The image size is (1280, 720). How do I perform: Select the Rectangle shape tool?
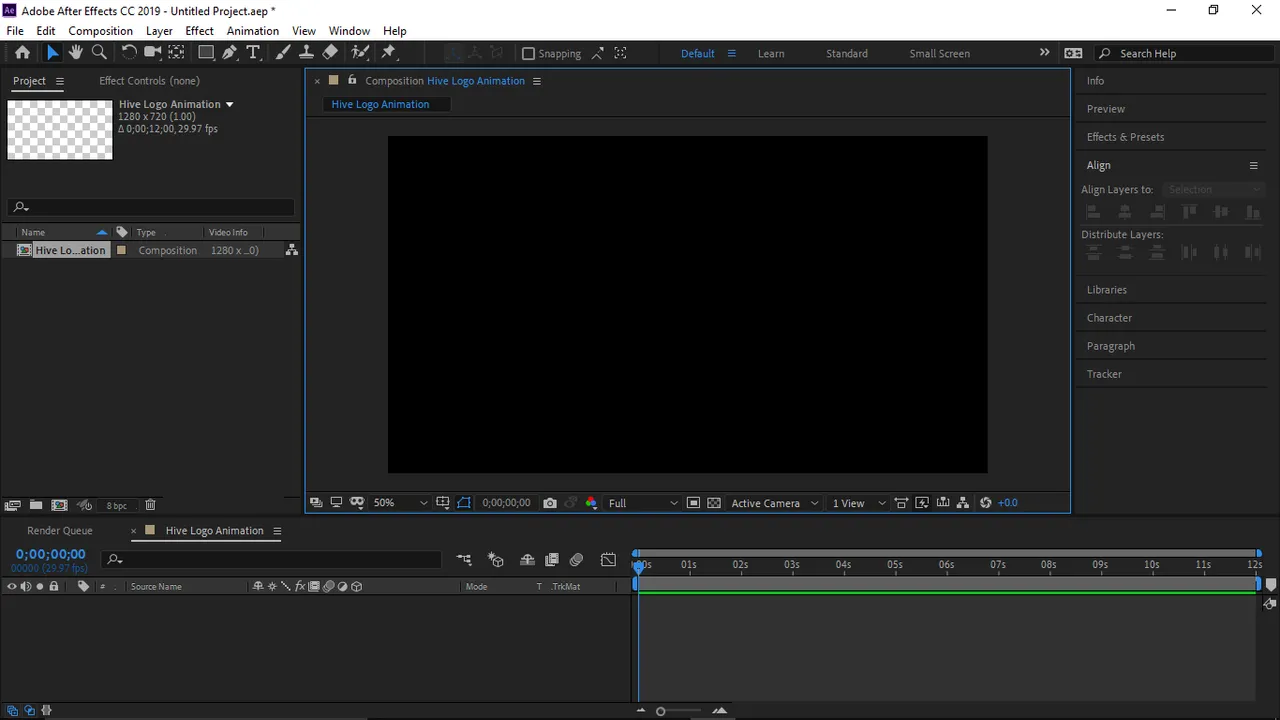[206, 53]
